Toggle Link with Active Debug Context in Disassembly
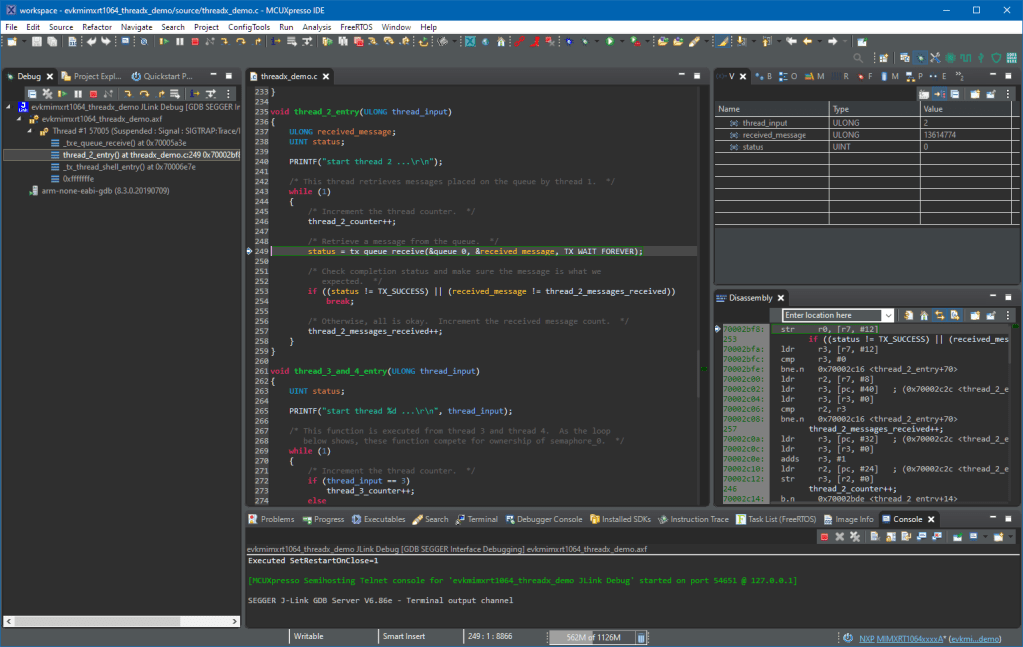 coord(939,312)
